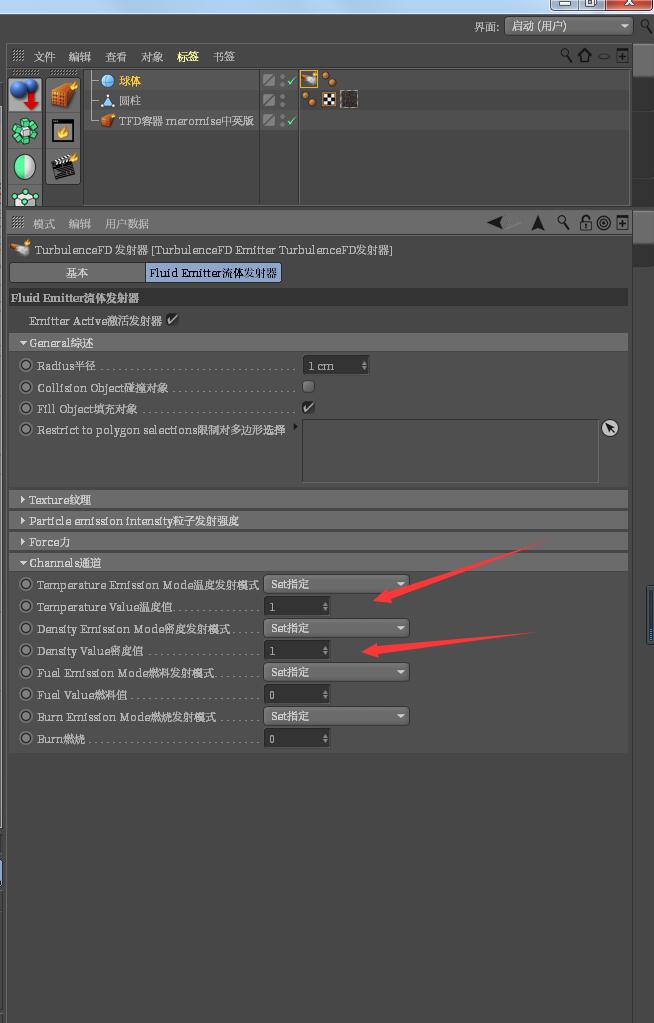Open the 标签 menu in the object manager
Screen dimensions: 654x1023
187,57
